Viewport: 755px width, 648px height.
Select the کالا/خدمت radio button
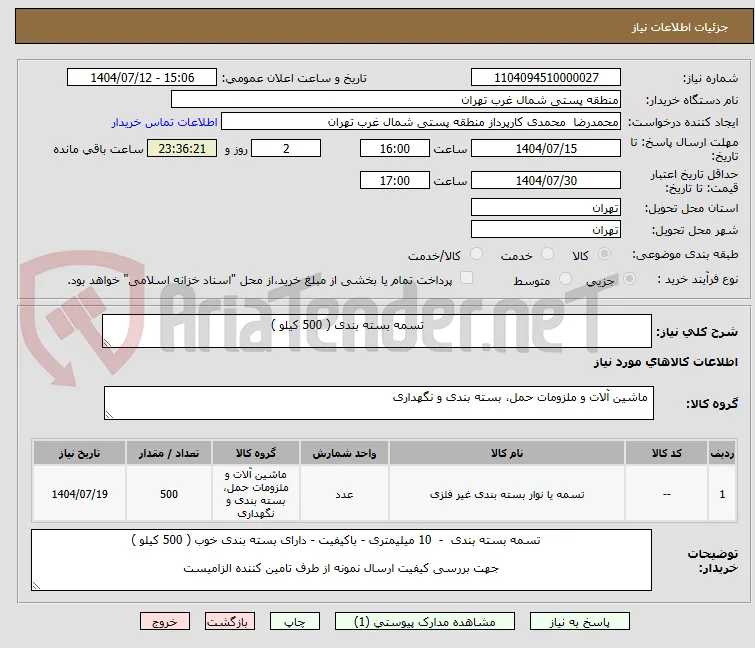click(476, 254)
